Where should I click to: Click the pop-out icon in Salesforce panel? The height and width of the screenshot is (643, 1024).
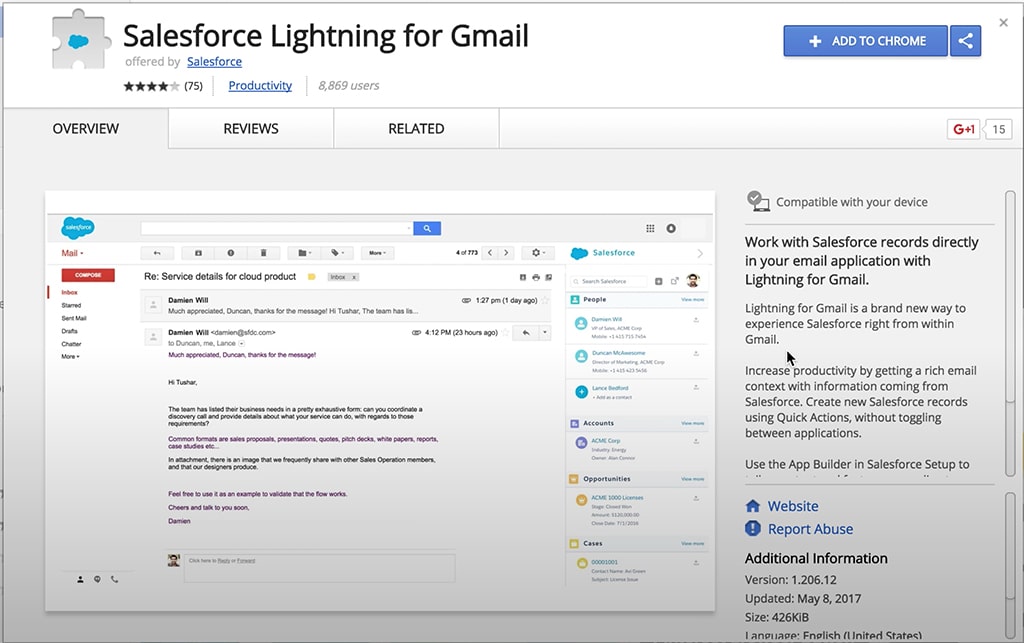tap(674, 281)
